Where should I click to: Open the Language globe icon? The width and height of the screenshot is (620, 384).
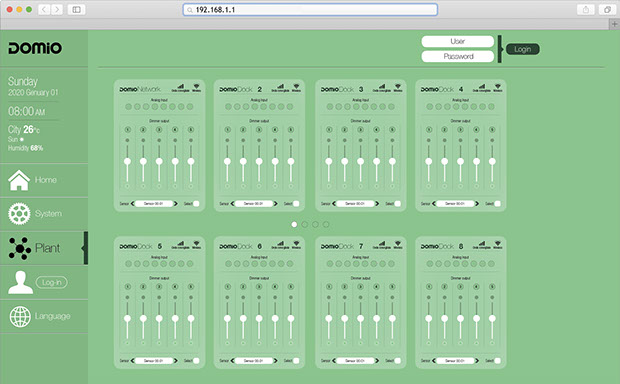pos(20,316)
